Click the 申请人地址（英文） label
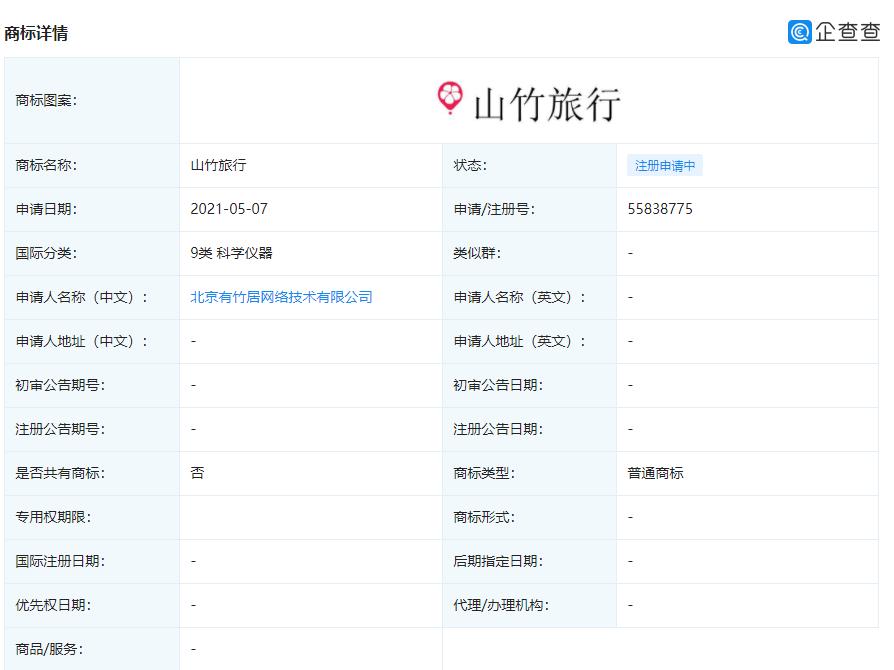 point(519,342)
